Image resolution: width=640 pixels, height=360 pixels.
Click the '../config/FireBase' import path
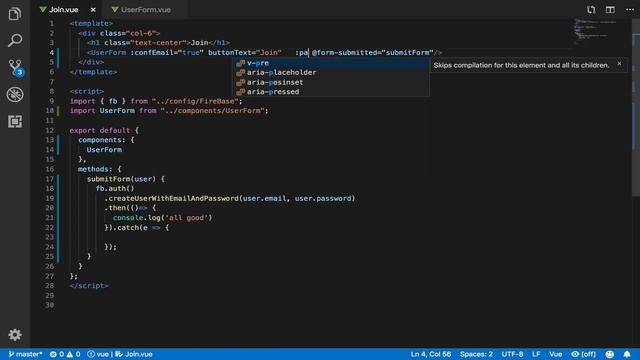click(195, 101)
